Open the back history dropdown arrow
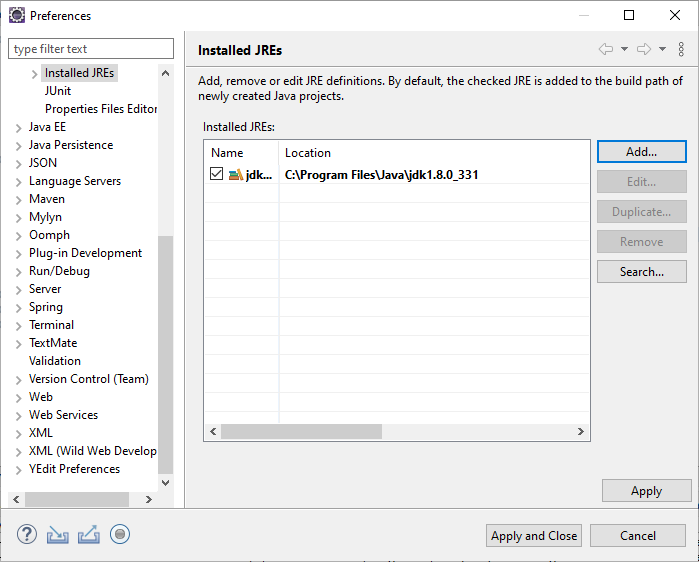The height and width of the screenshot is (562, 699). point(624,50)
